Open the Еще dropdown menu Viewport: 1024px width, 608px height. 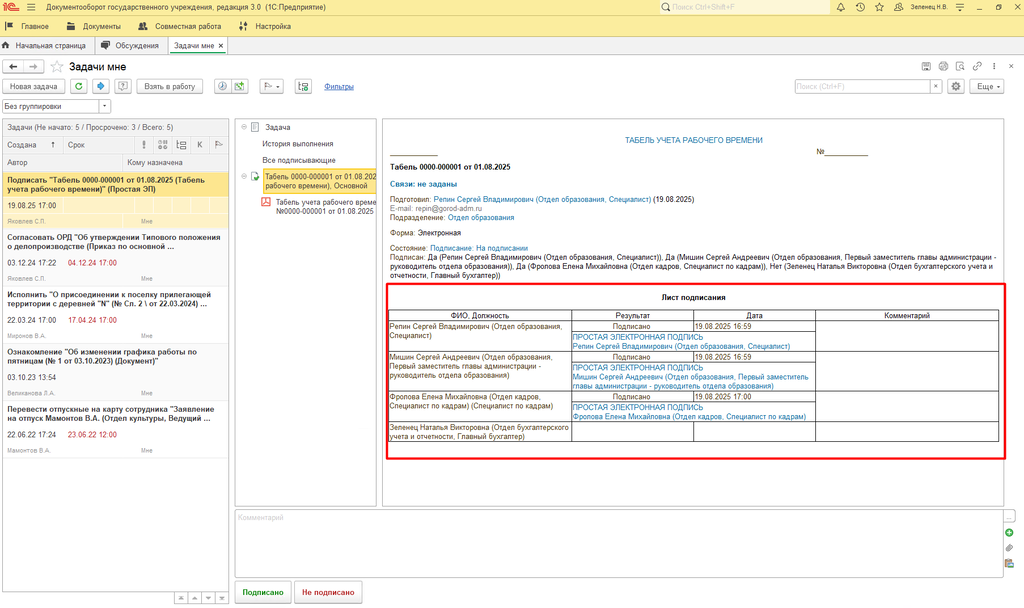tap(985, 87)
